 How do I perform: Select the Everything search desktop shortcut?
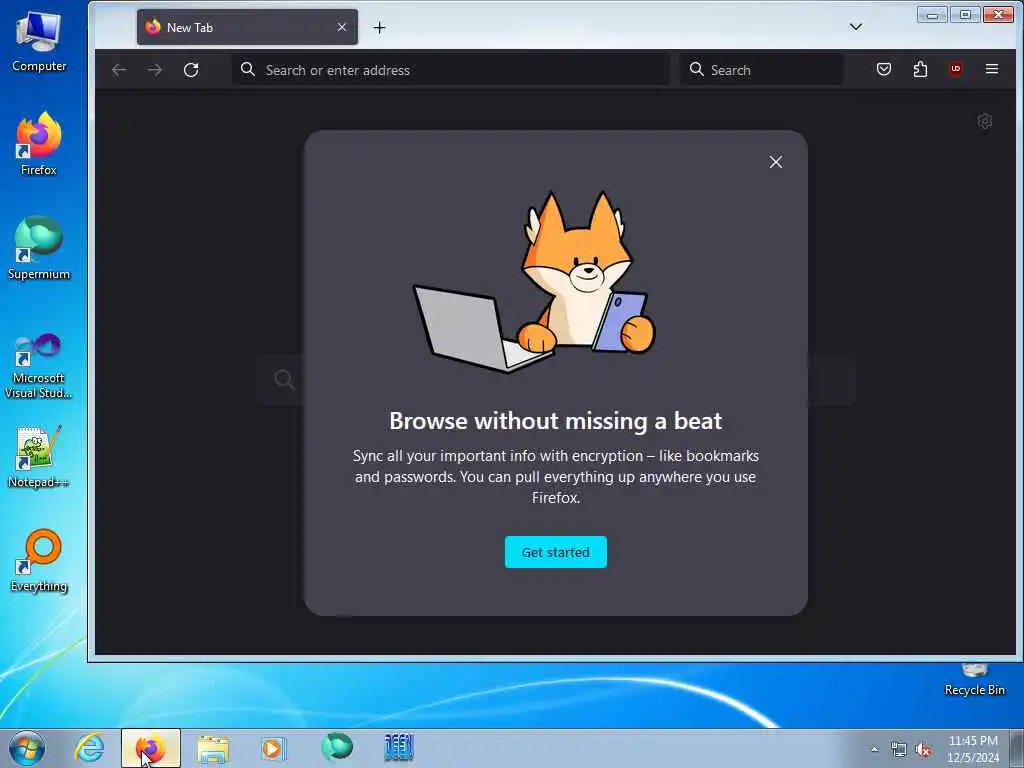click(39, 561)
